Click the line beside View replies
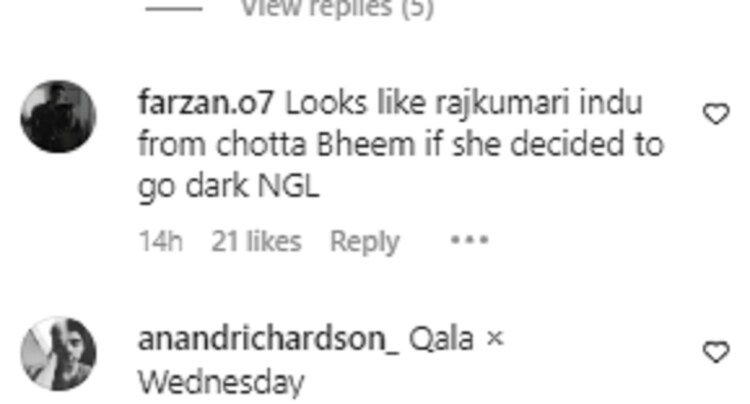Screen dimensions: 750x404 (x=174, y=9)
